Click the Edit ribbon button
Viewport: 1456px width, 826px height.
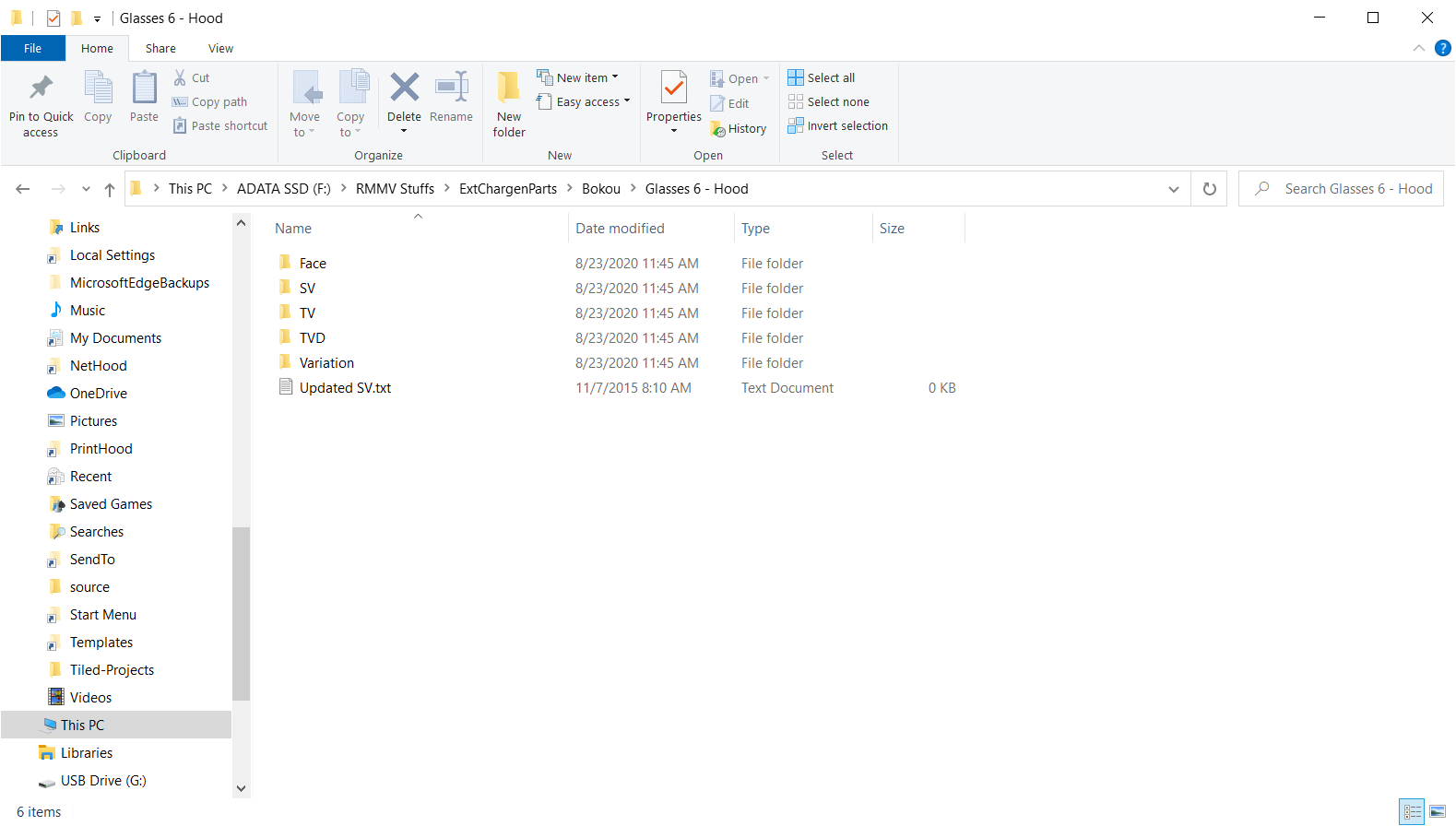coord(729,104)
